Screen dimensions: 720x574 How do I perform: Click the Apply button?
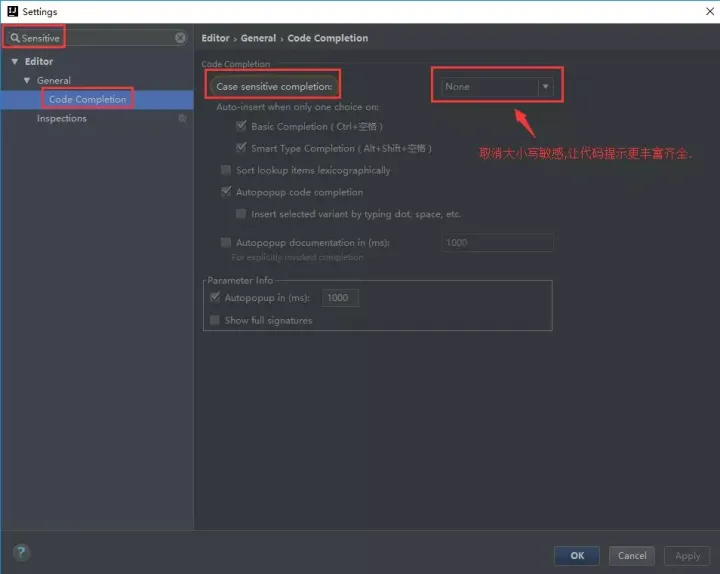(x=687, y=556)
